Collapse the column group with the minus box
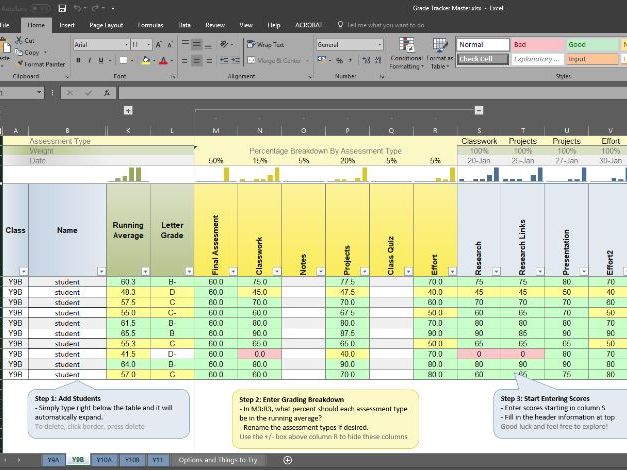The height and width of the screenshot is (470, 627). (478, 109)
